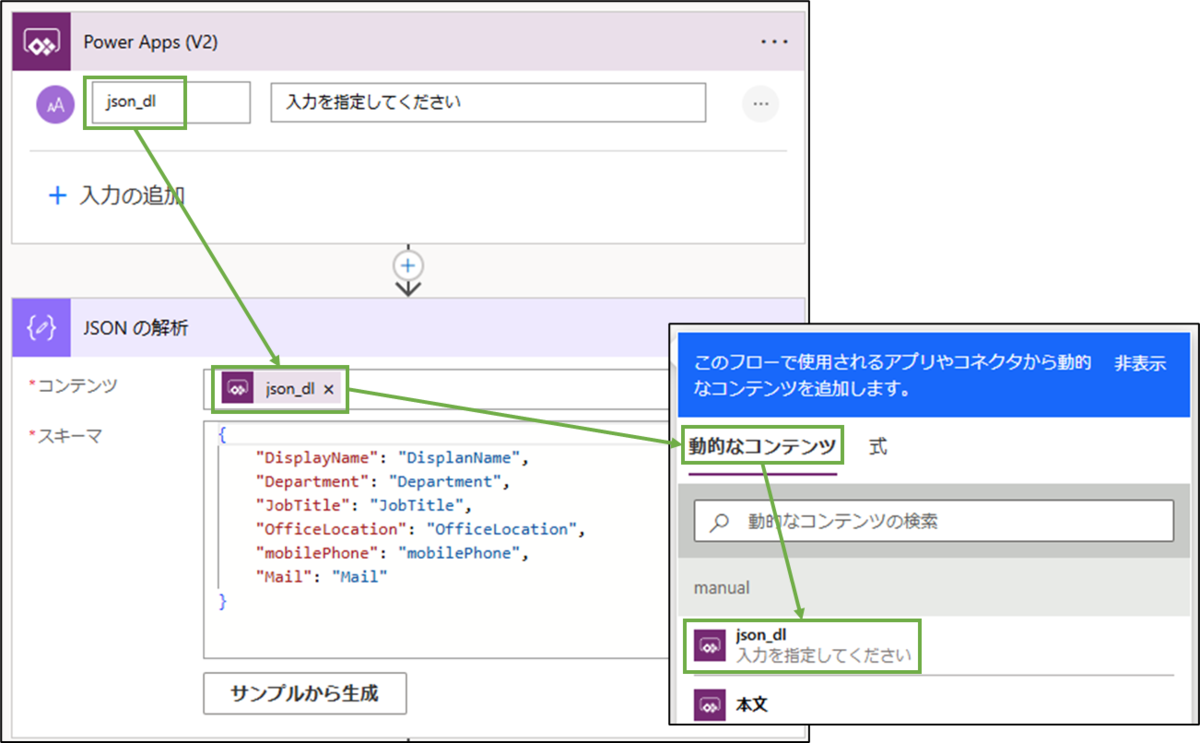Screen dimensions: 1200x743
Task: Click inside the スキーマ JSON editor
Action: click(x=435, y=540)
